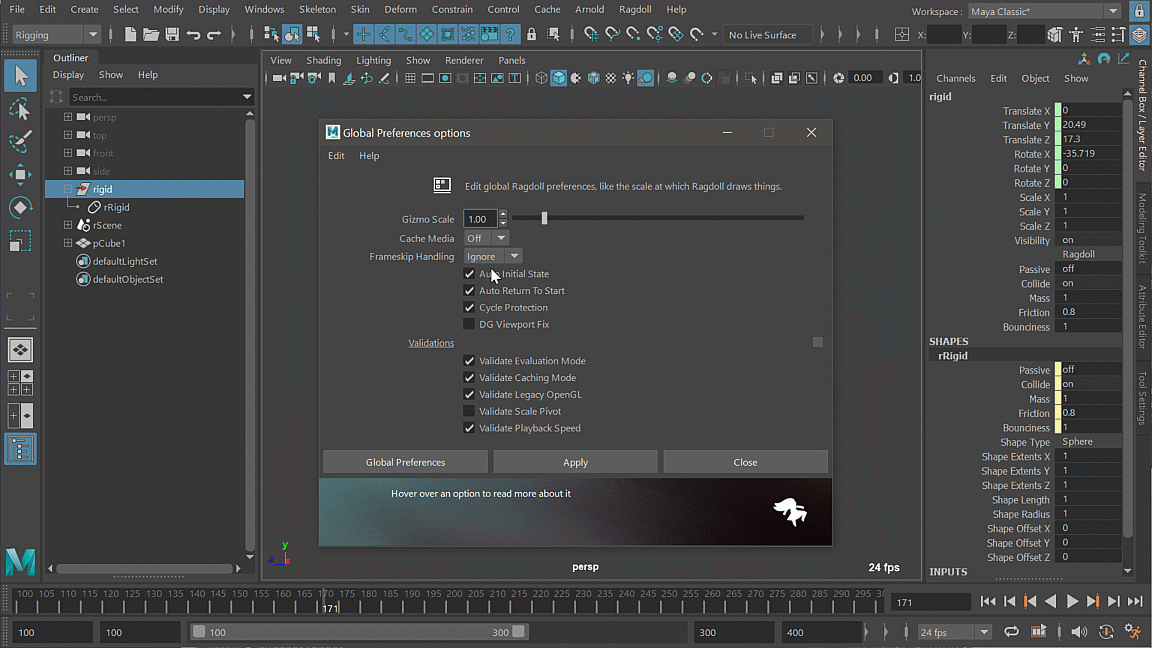Viewport: 1152px width, 648px height.
Task: Click the Apply button
Action: coord(575,462)
